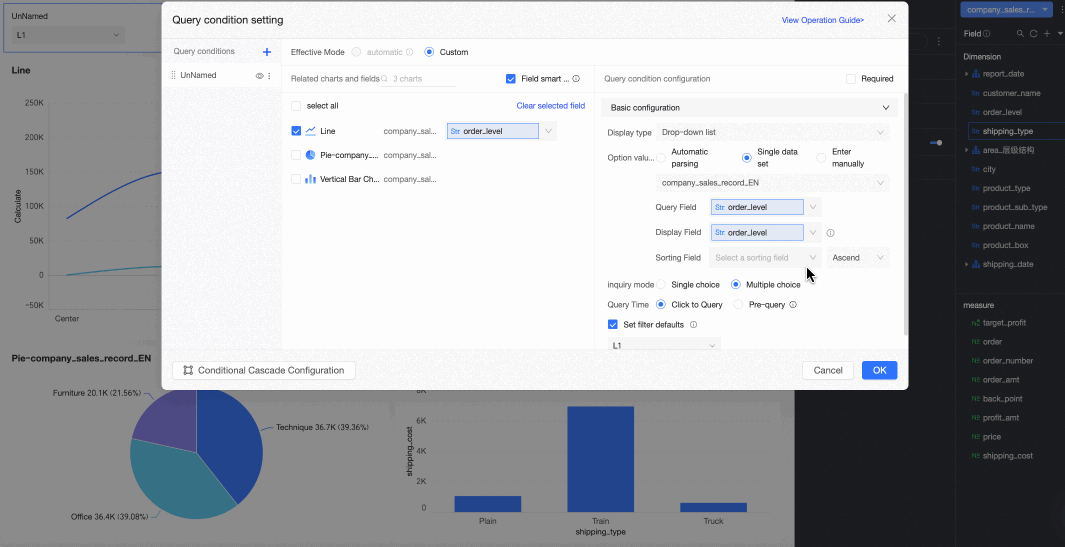Click info icon beside Set filter defaults
1065x547 pixels.
pyautogui.click(x=693, y=325)
